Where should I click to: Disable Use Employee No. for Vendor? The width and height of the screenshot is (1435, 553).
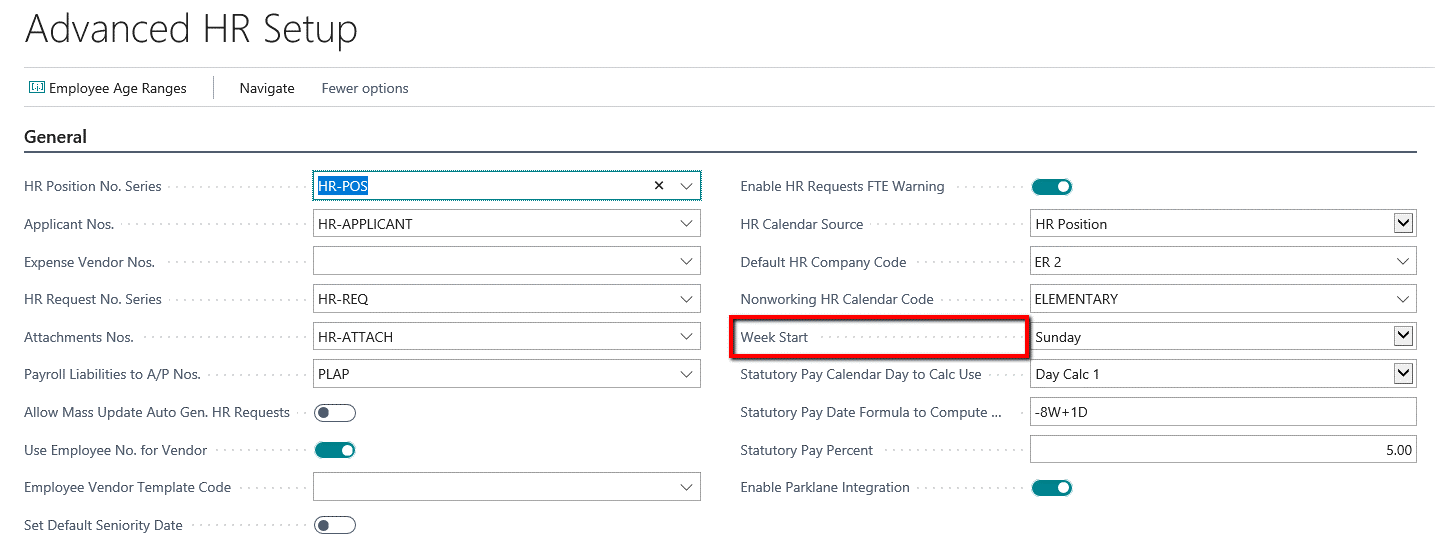tap(335, 450)
